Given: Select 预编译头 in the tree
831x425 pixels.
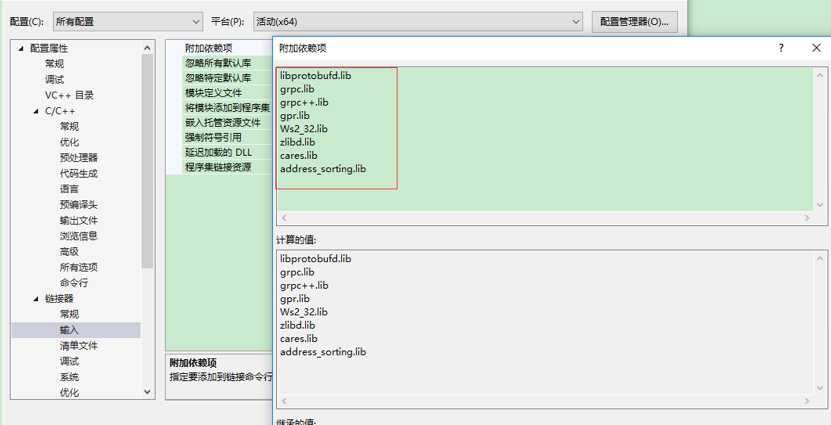Looking at the screenshot, I should [x=78, y=205].
